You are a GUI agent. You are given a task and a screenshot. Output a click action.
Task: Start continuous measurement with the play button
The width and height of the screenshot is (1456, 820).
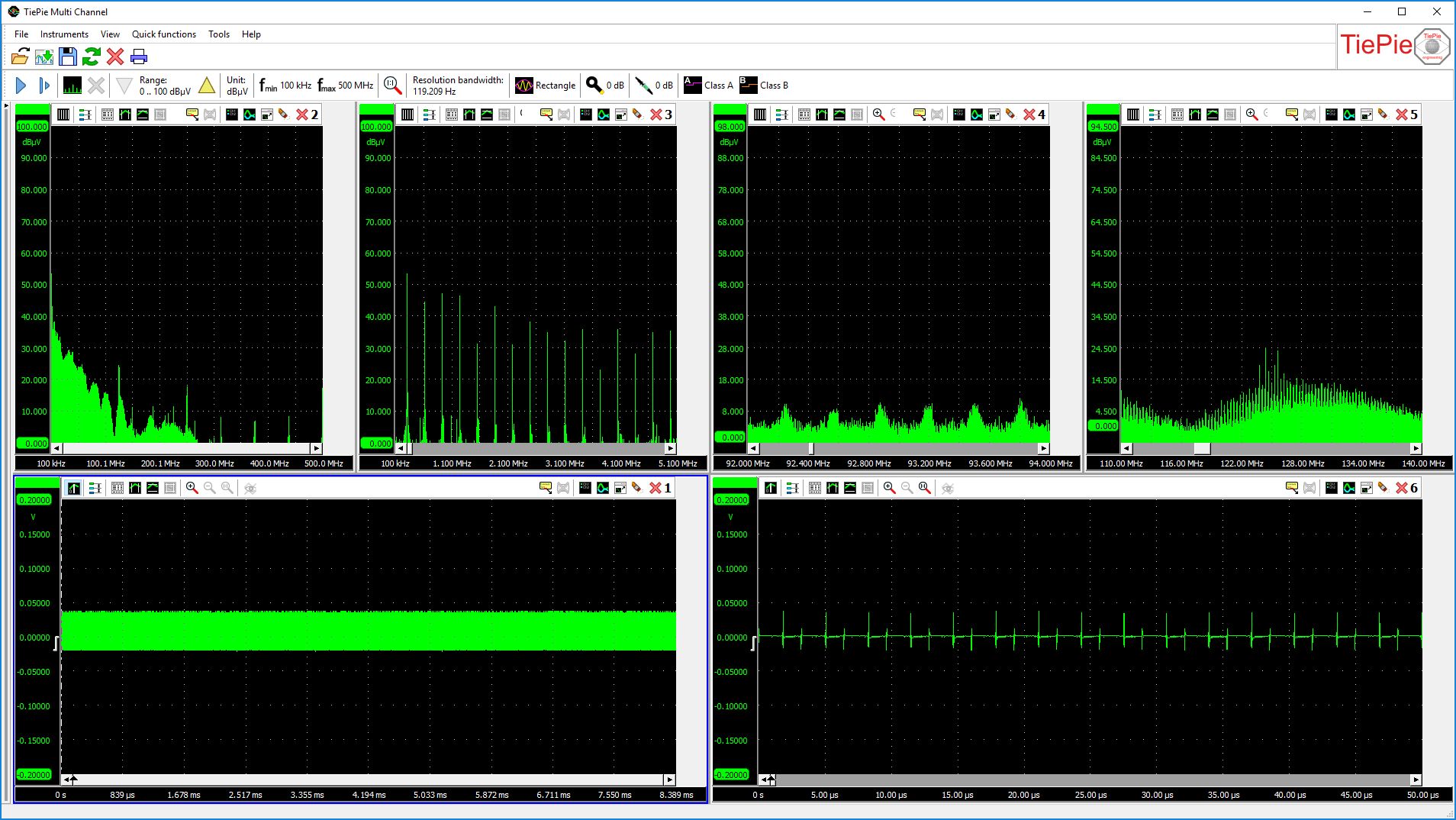(21, 86)
